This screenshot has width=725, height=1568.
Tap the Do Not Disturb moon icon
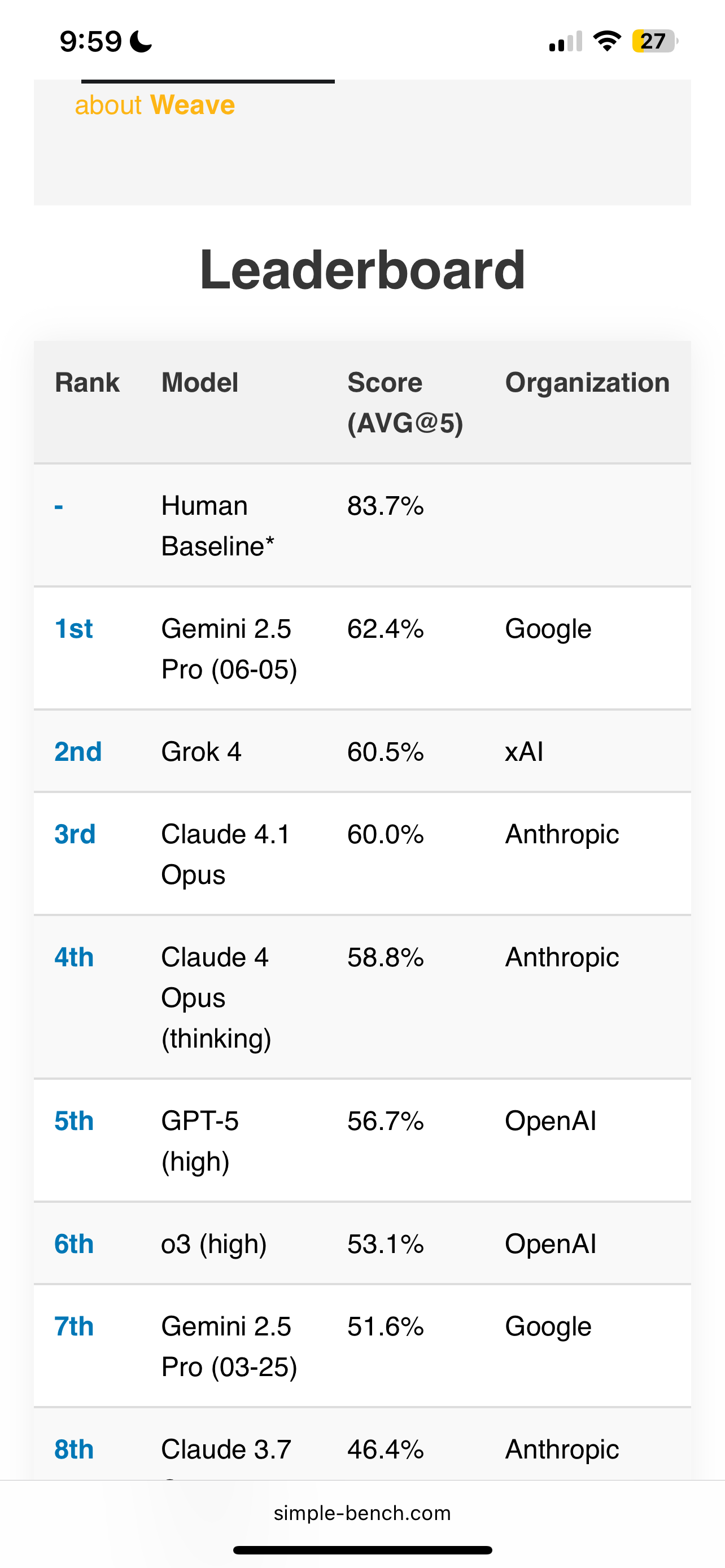[141, 41]
